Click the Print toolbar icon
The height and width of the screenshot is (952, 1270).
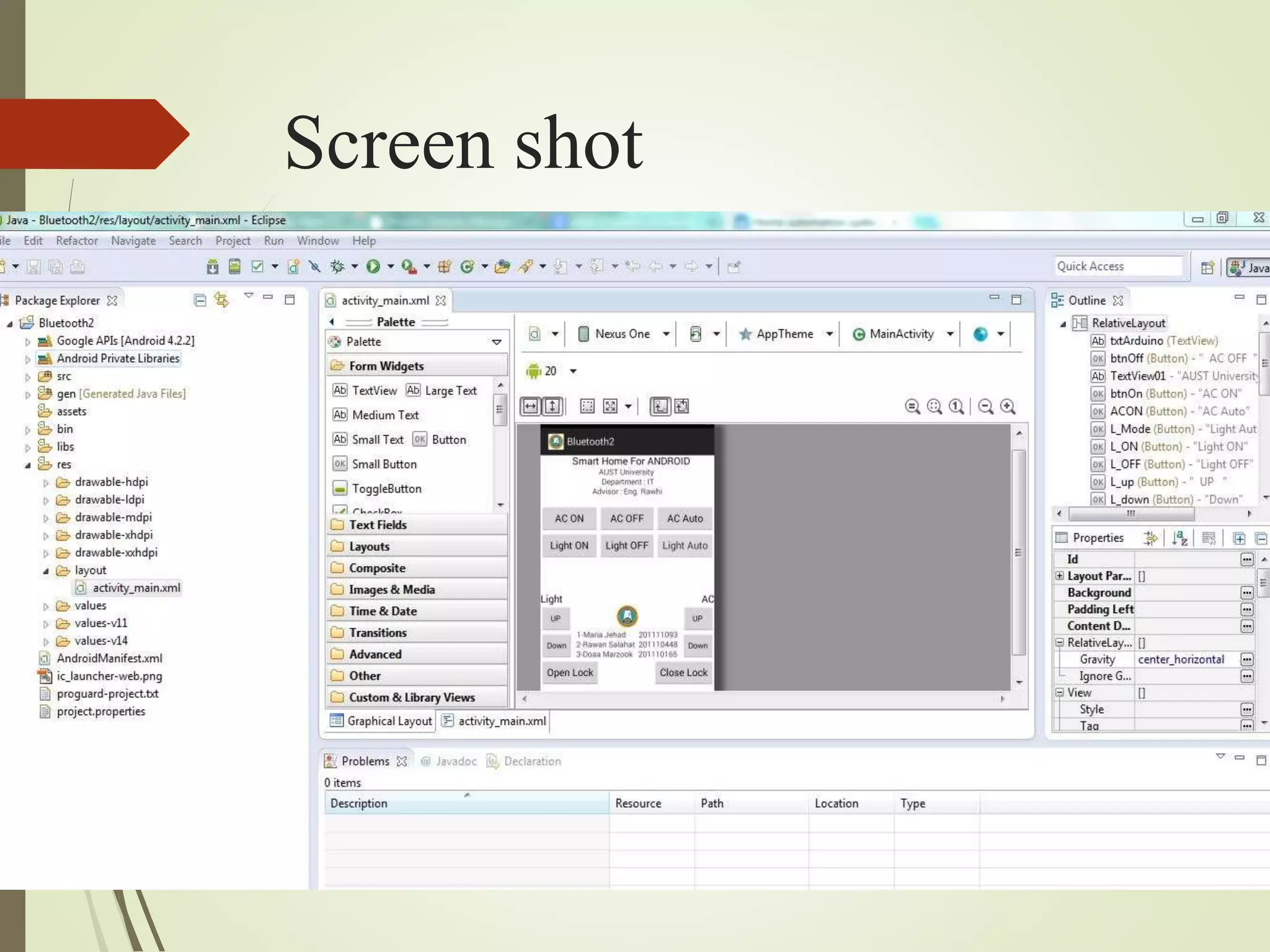[78, 267]
